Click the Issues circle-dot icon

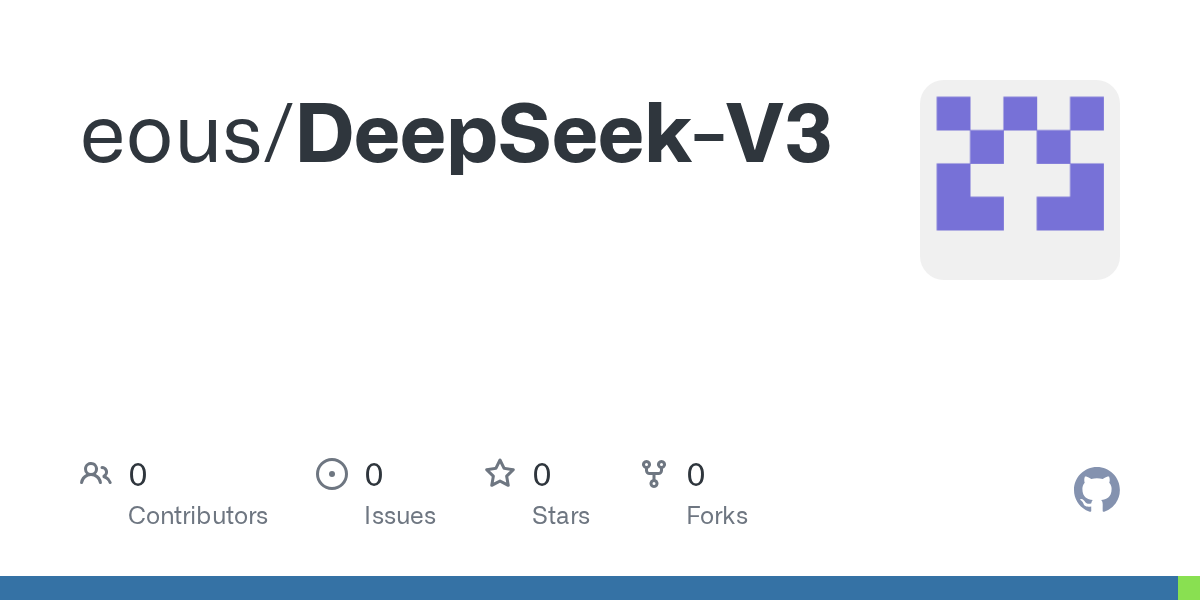331,474
